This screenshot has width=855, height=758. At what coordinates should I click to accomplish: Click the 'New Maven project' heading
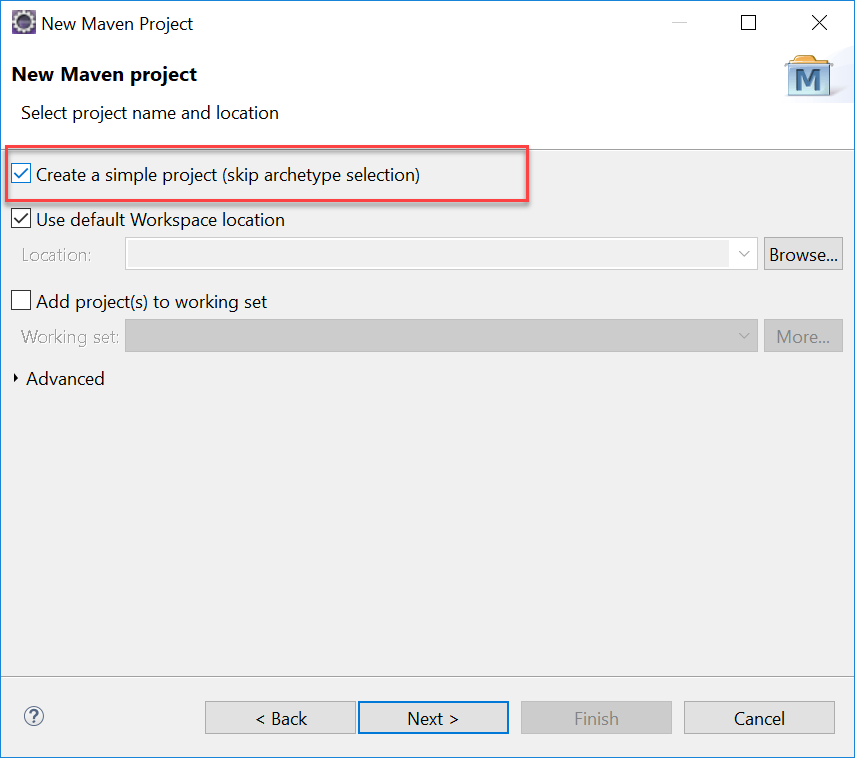pyautogui.click(x=104, y=74)
